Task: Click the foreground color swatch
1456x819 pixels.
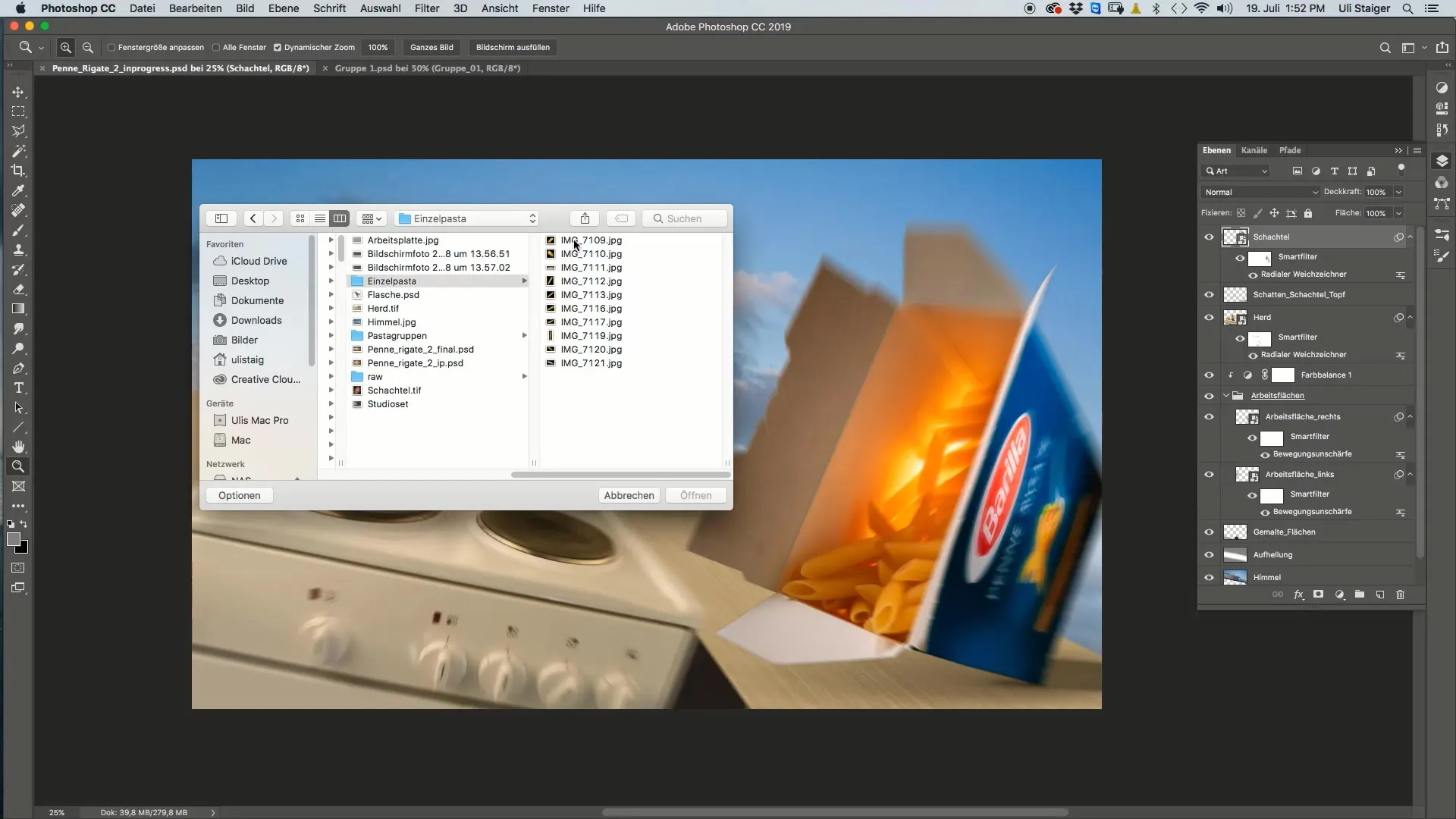Action: click(13, 539)
